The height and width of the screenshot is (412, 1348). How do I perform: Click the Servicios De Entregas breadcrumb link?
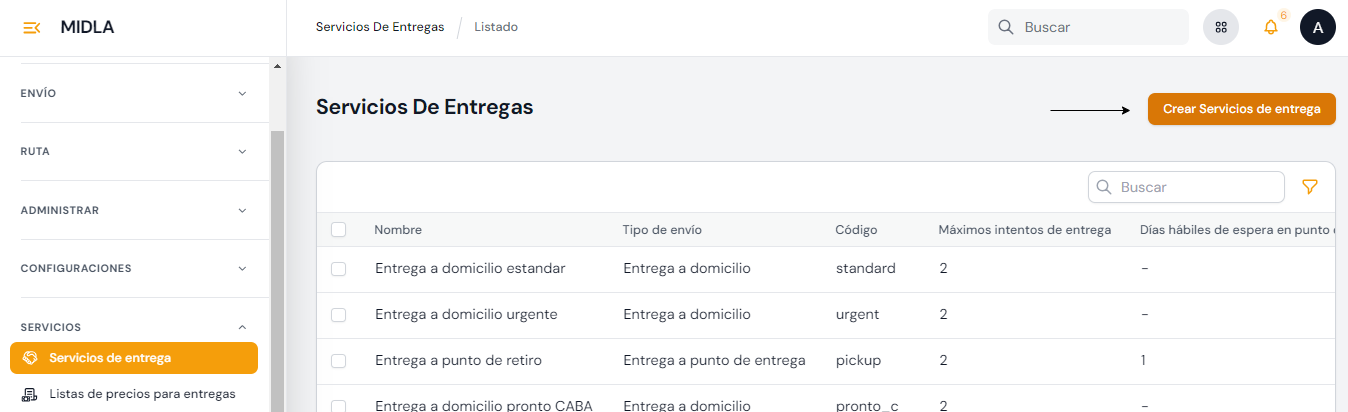pyautogui.click(x=380, y=27)
